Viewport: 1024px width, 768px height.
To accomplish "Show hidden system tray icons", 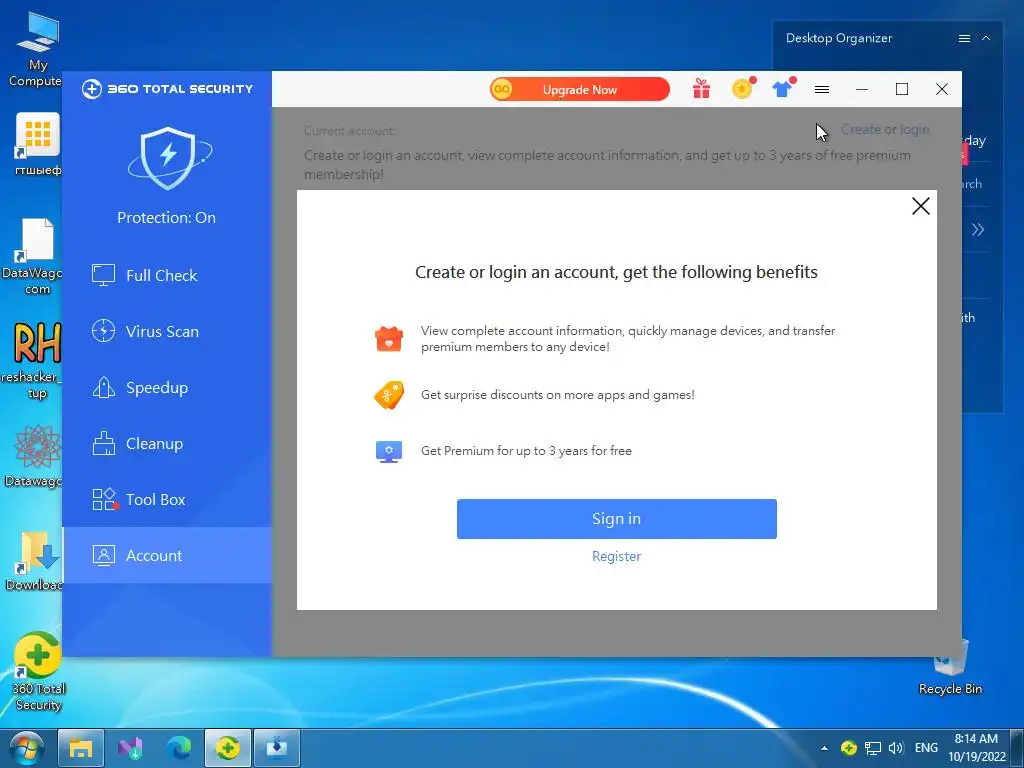I will [x=824, y=748].
